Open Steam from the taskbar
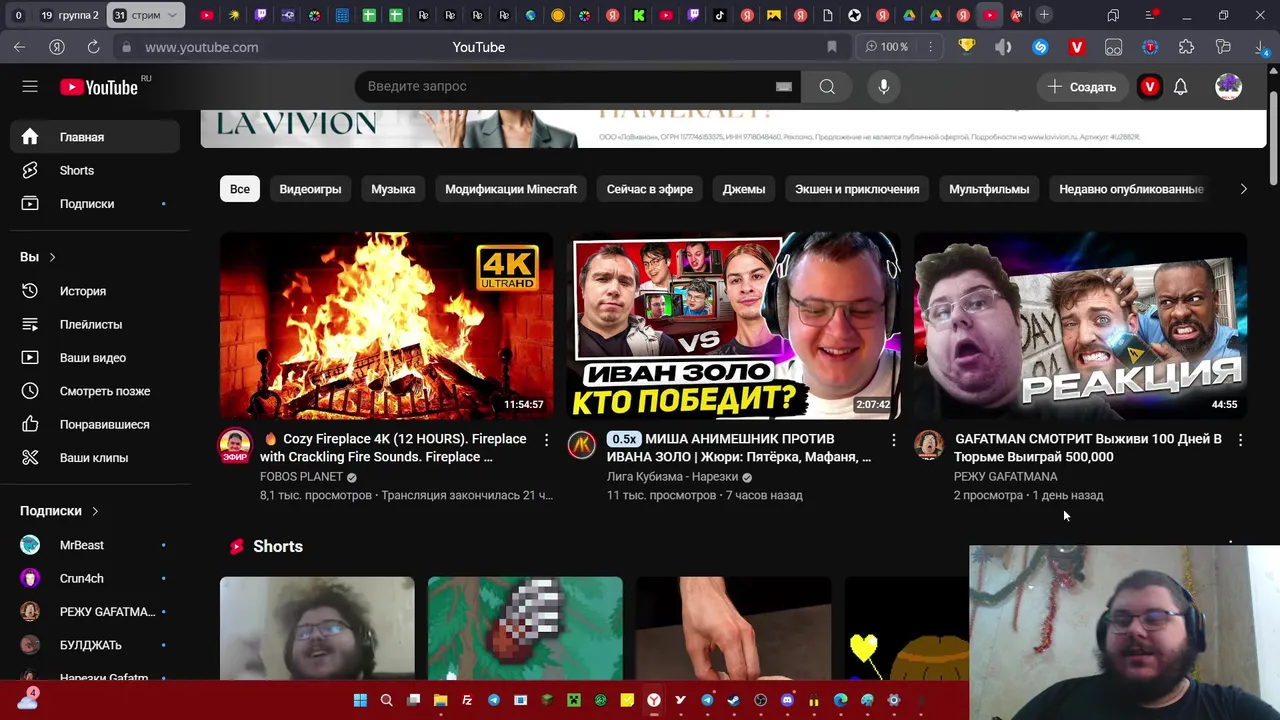 point(734,701)
